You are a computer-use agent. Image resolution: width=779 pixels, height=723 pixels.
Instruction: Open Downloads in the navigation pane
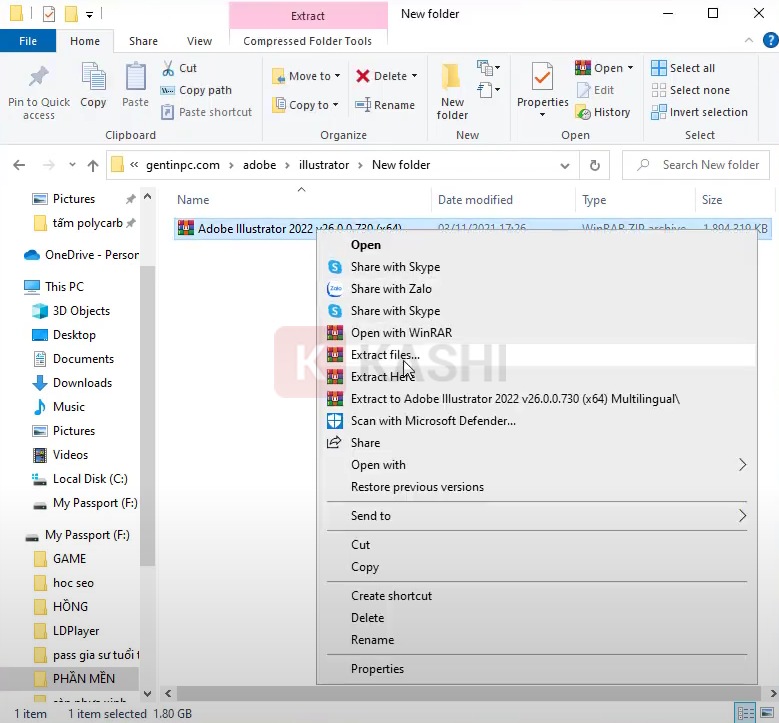(x=72, y=383)
